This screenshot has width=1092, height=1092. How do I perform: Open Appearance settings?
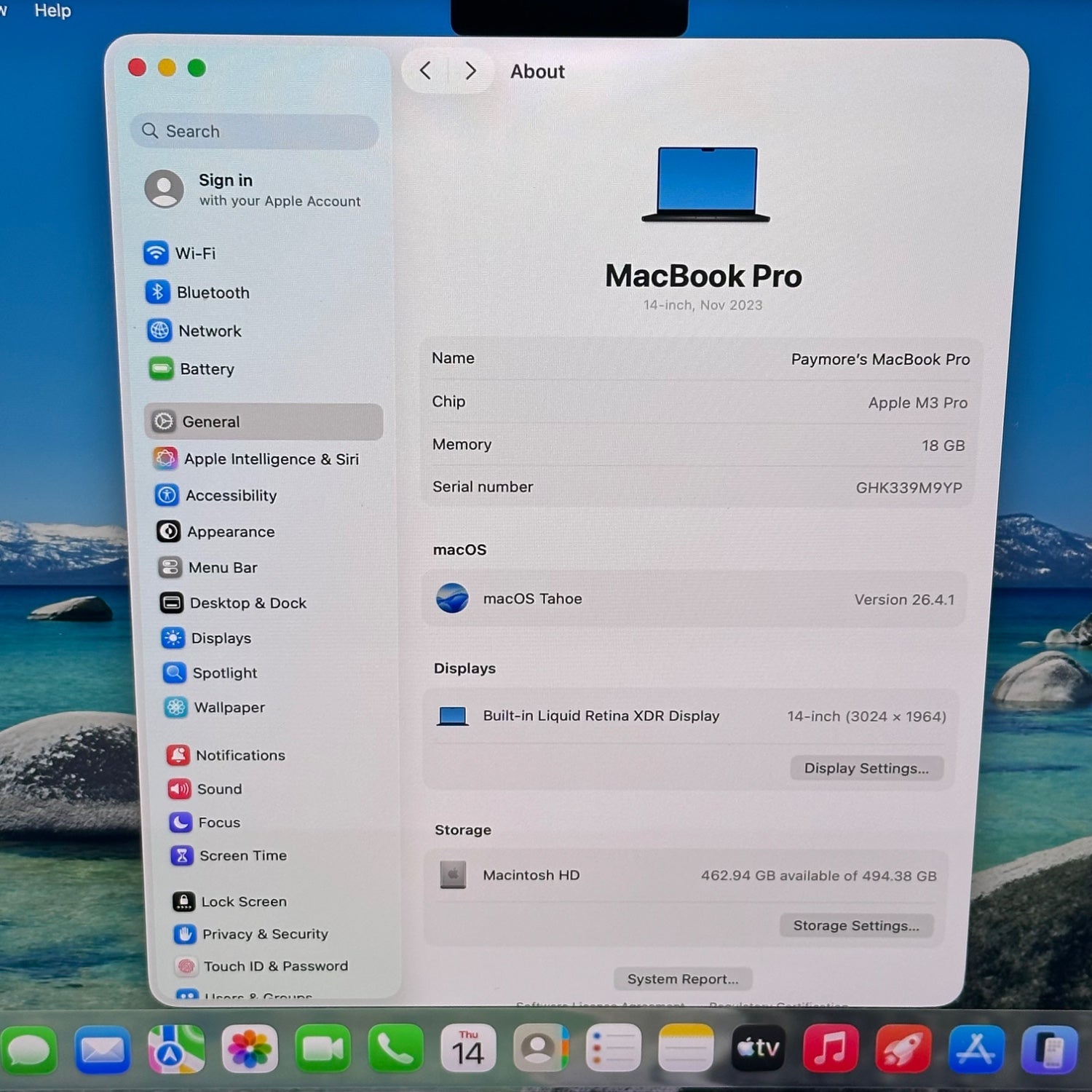[216, 532]
